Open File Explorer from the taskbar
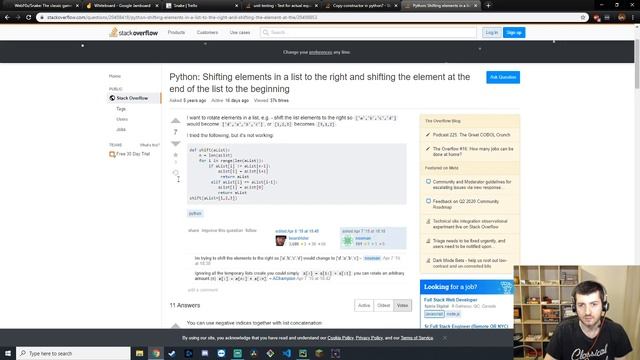The height and width of the screenshot is (360, 640). pos(140,353)
